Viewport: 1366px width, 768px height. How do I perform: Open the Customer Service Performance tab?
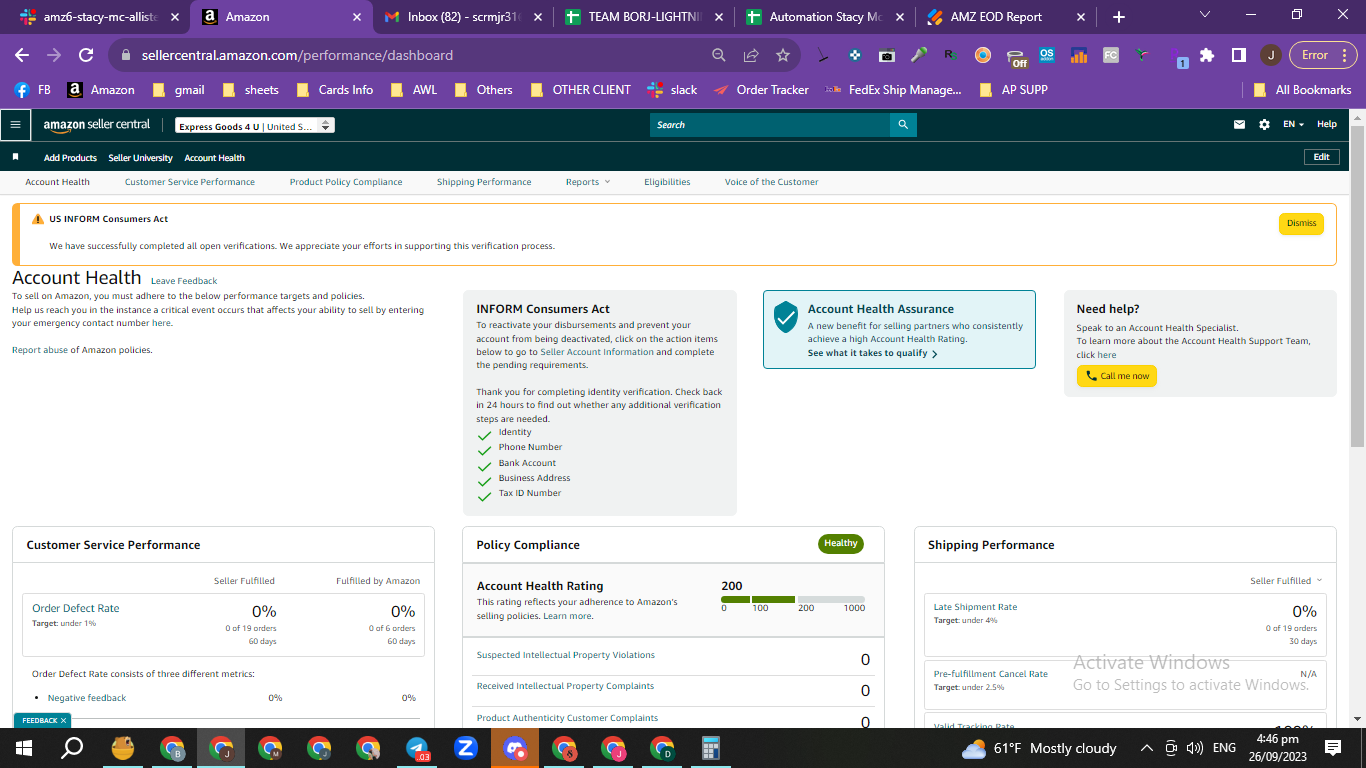tap(190, 182)
